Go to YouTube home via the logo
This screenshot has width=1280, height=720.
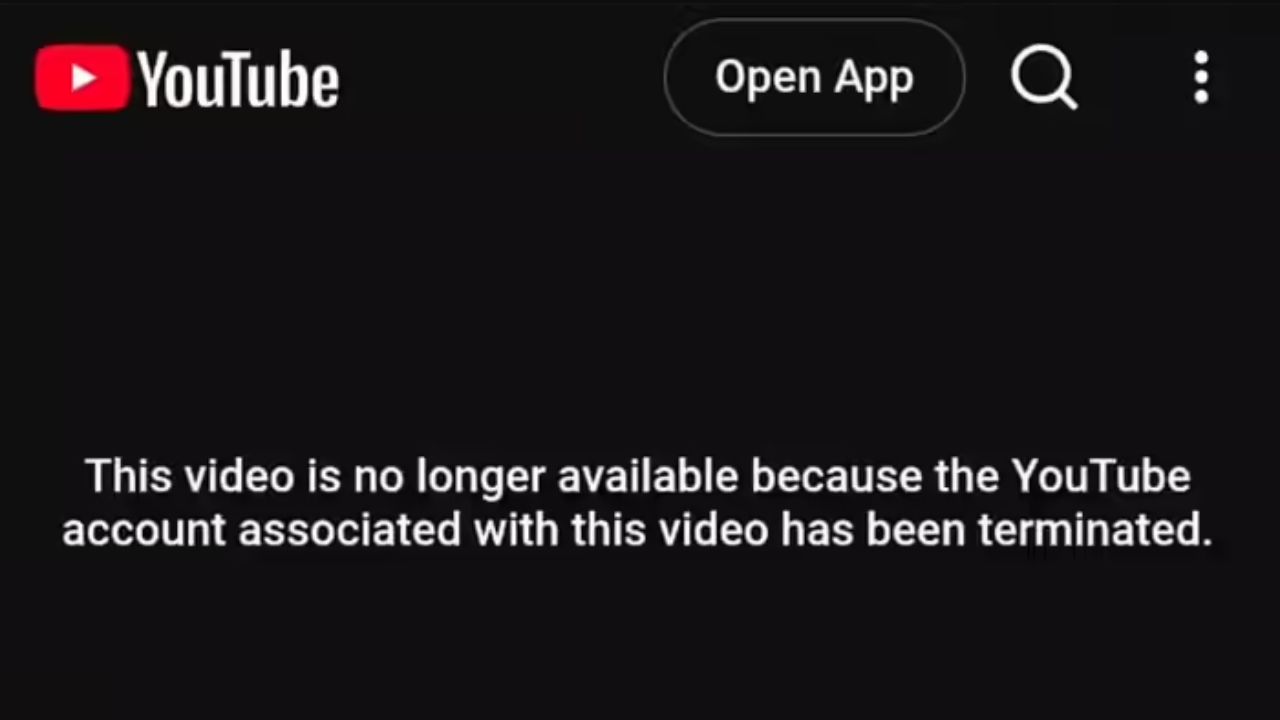click(187, 78)
